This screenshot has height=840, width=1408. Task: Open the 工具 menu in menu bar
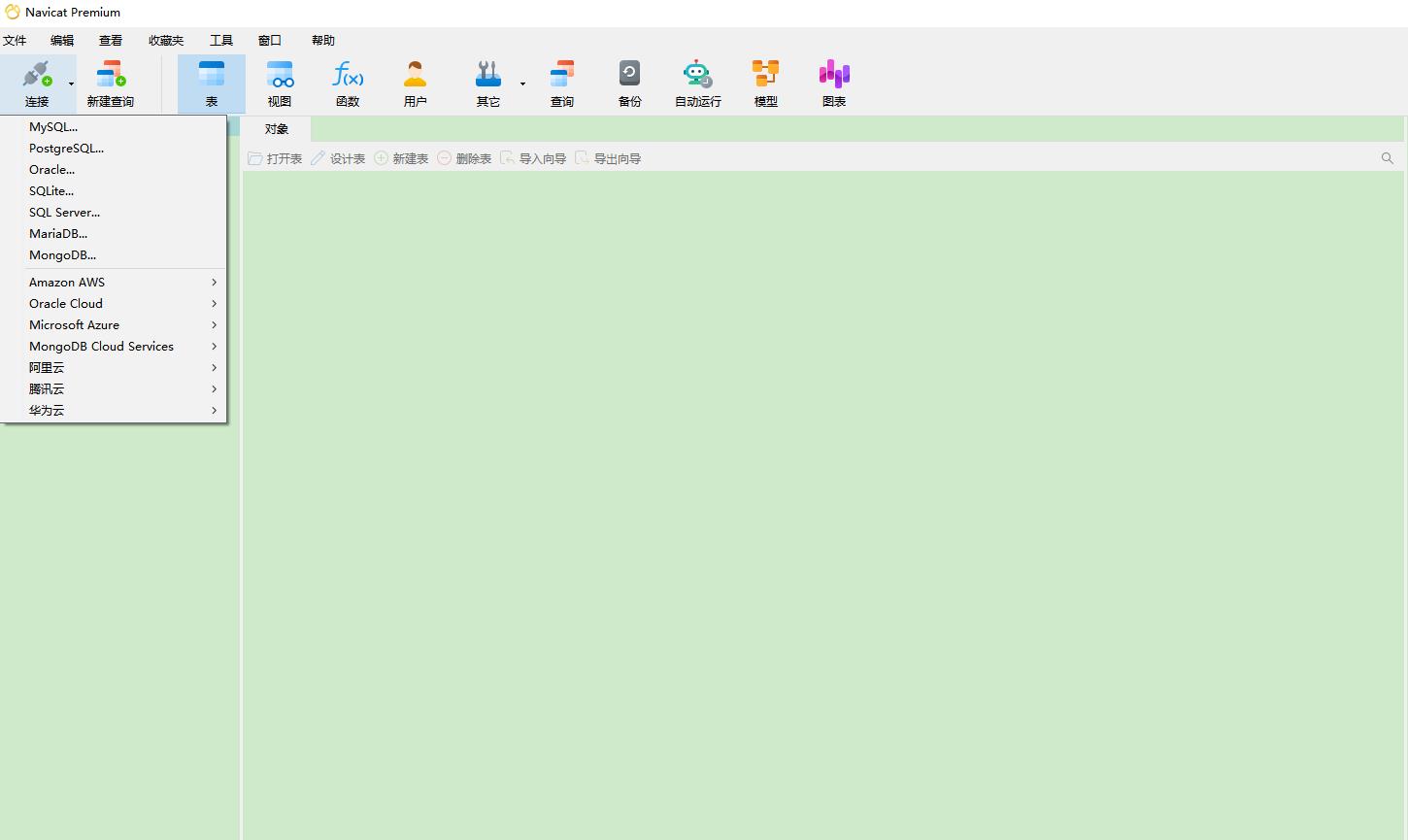click(x=221, y=41)
